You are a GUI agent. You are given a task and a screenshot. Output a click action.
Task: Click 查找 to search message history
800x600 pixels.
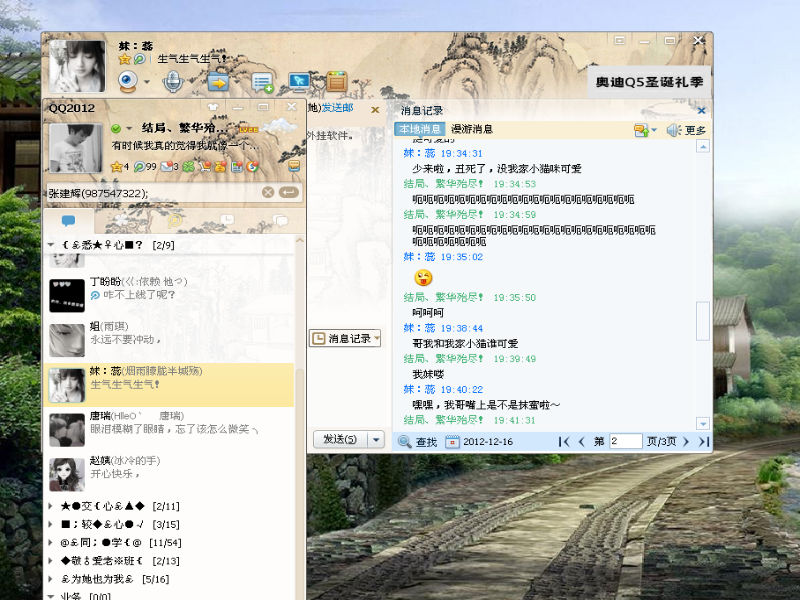[418, 442]
